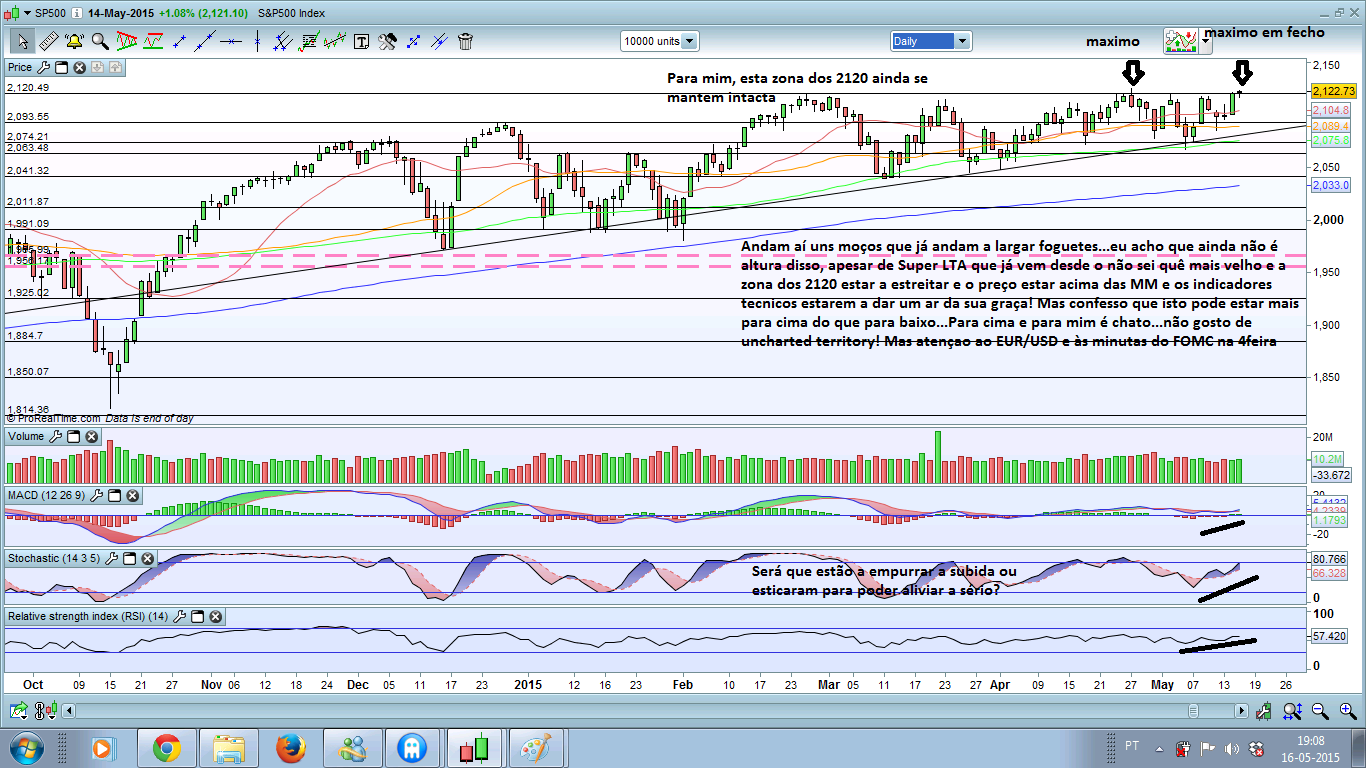Viewport: 1366px width, 768px height.
Task: Click the candlestick chart style icon at top-left
Action: point(13,14)
